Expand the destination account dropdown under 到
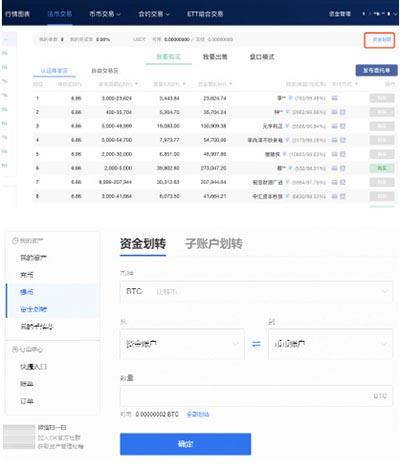Screen dimensions: 400x473 pyautogui.click(x=330, y=344)
